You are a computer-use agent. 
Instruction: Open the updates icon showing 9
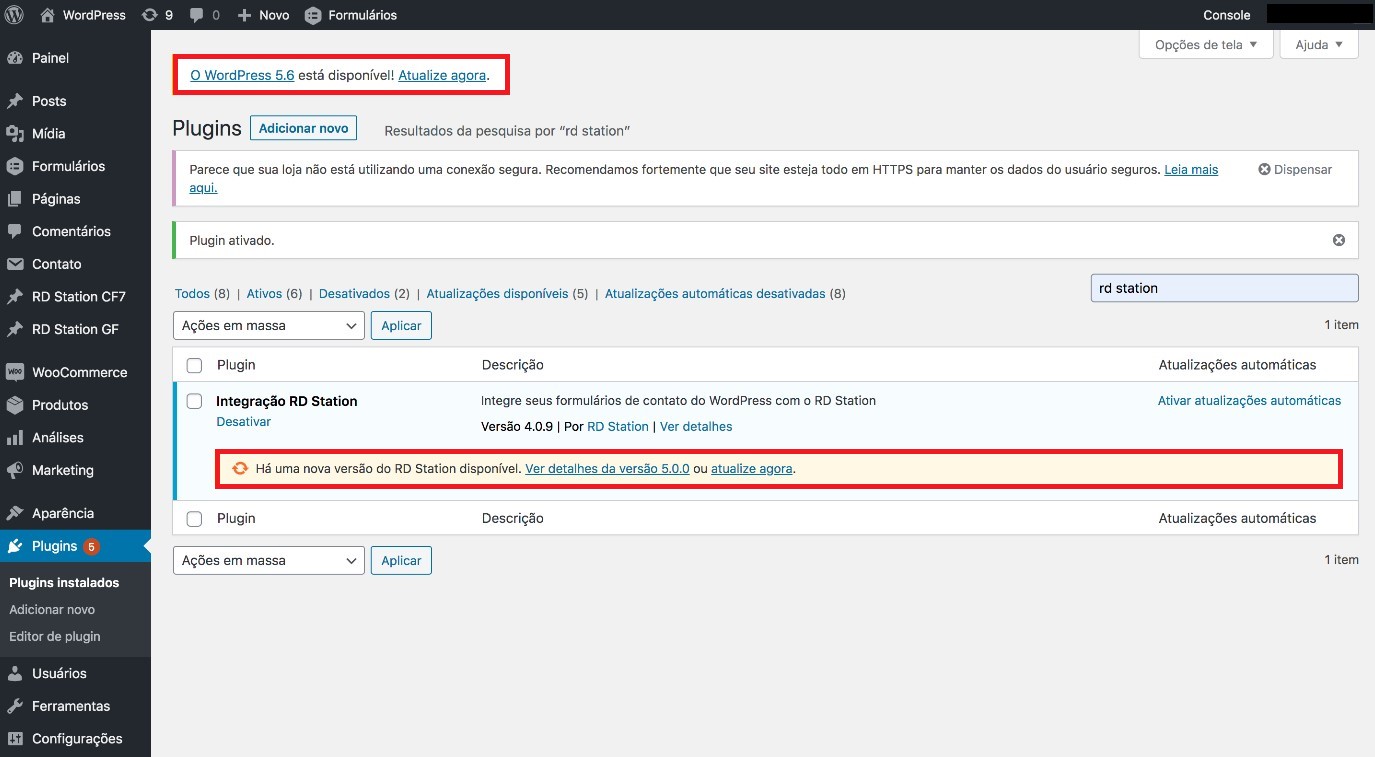(x=150, y=15)
